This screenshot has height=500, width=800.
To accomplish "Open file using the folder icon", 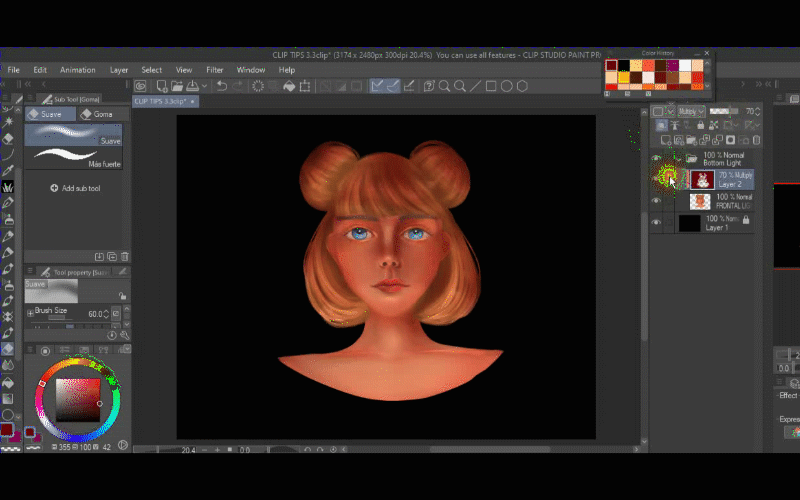I will (x=176, y=87).
